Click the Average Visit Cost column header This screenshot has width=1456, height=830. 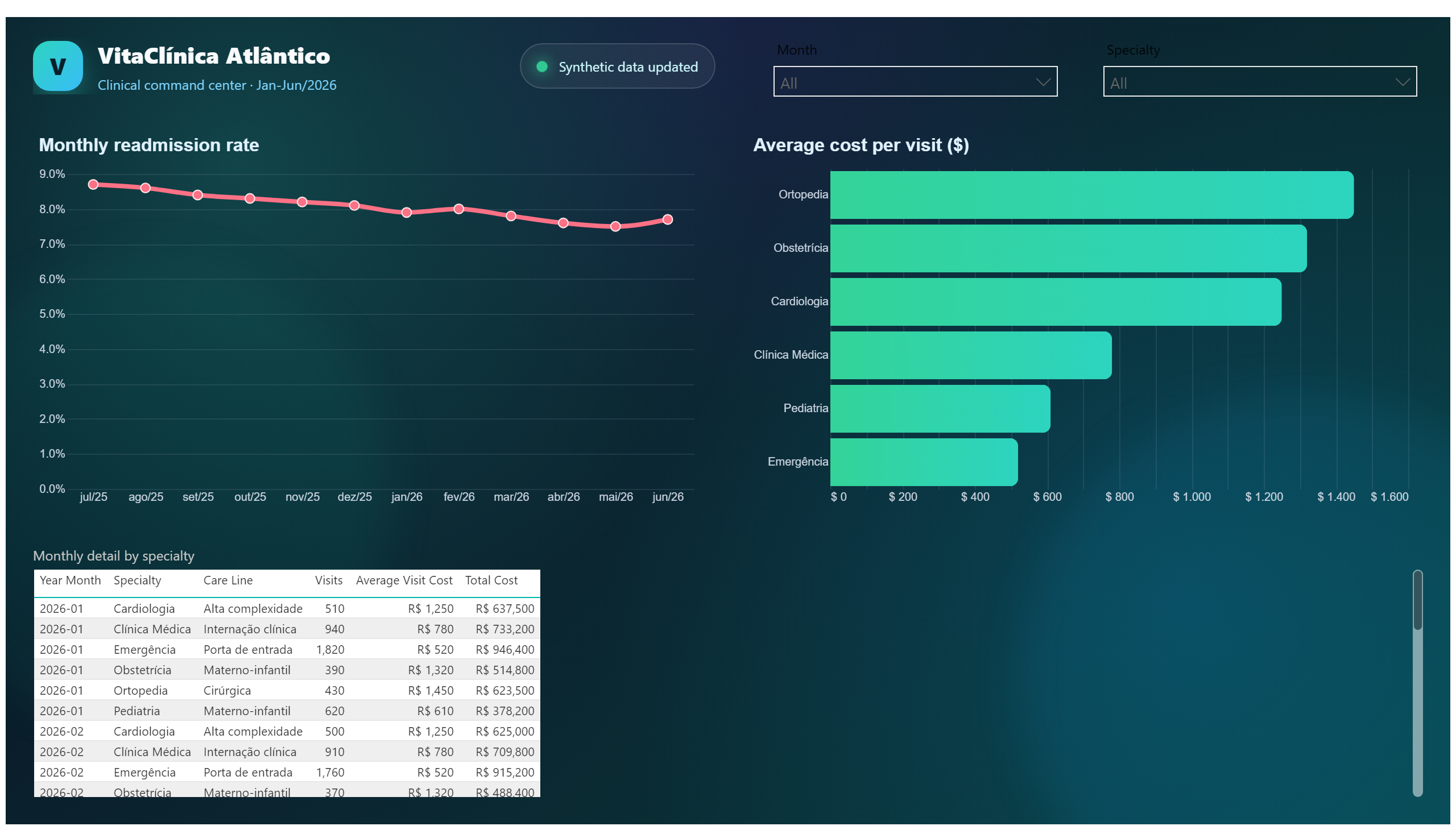click(x=404, y=580)
